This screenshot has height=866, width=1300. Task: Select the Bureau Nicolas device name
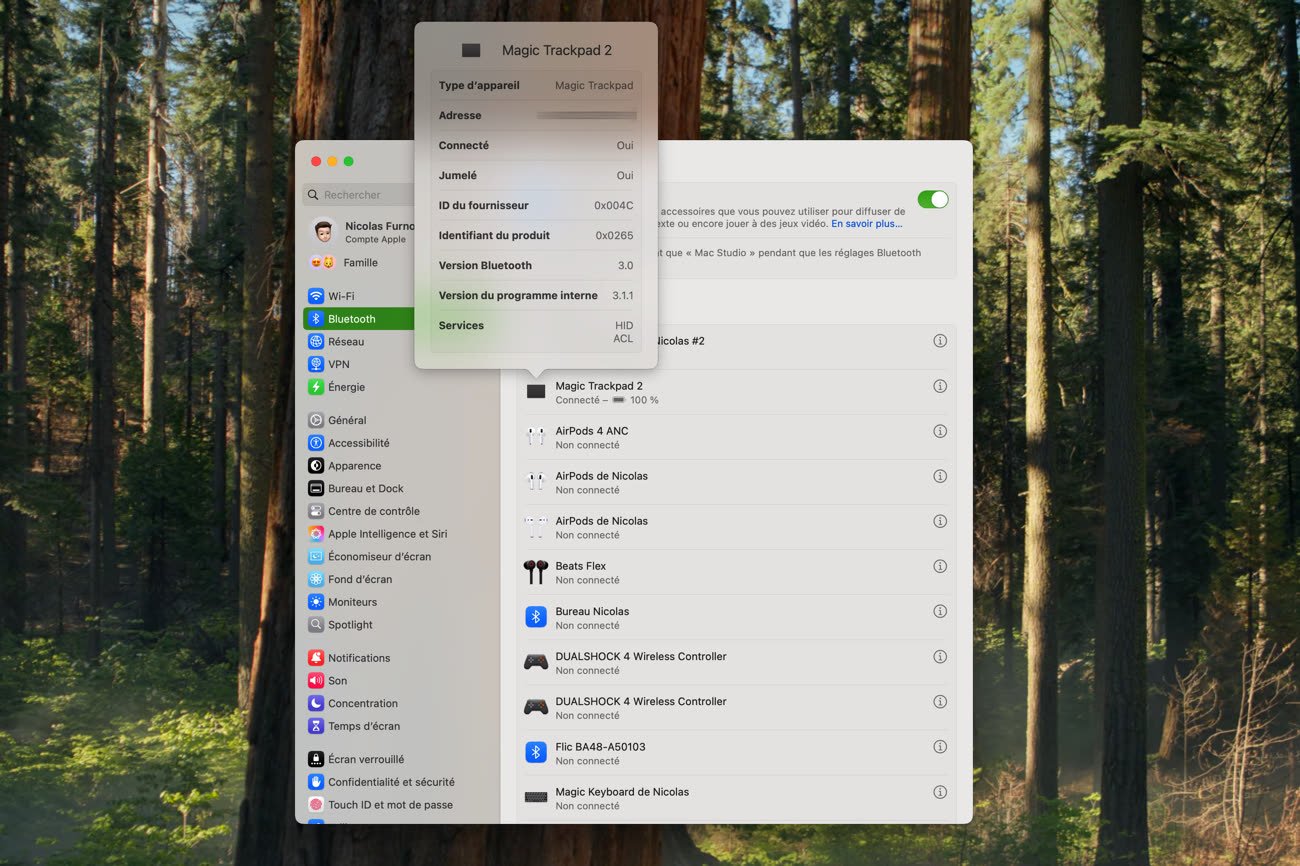pyautogui.click(x=592, y=611)
